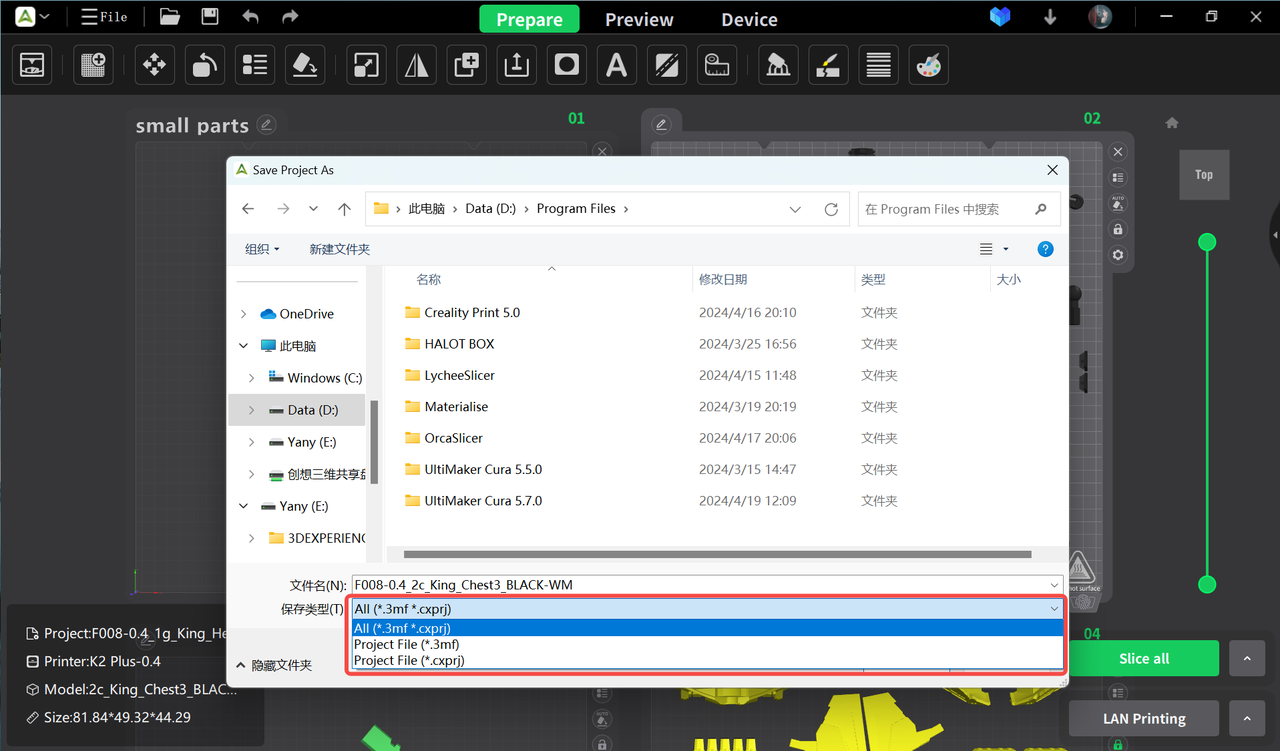Click the bottom green slider handle
Viewport: 1280px width, 751px height.
click(1207, 584)
